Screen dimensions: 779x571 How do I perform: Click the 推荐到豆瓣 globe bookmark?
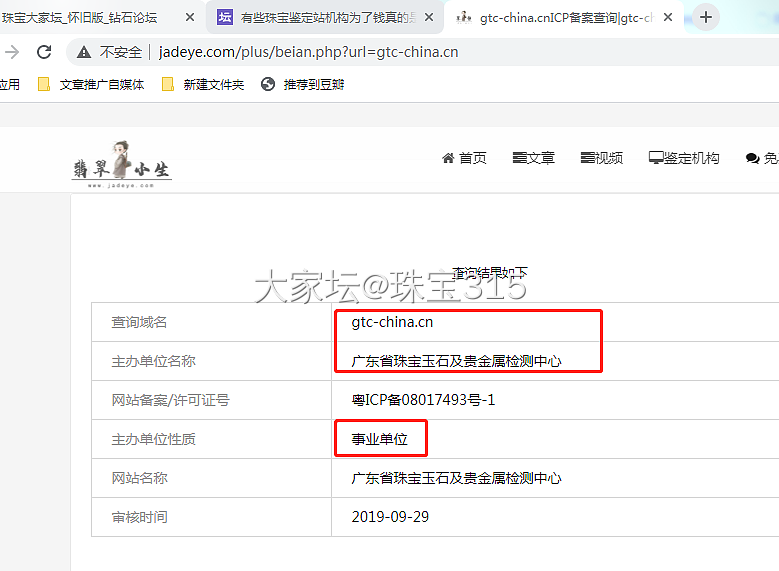[x=303, y=84]
